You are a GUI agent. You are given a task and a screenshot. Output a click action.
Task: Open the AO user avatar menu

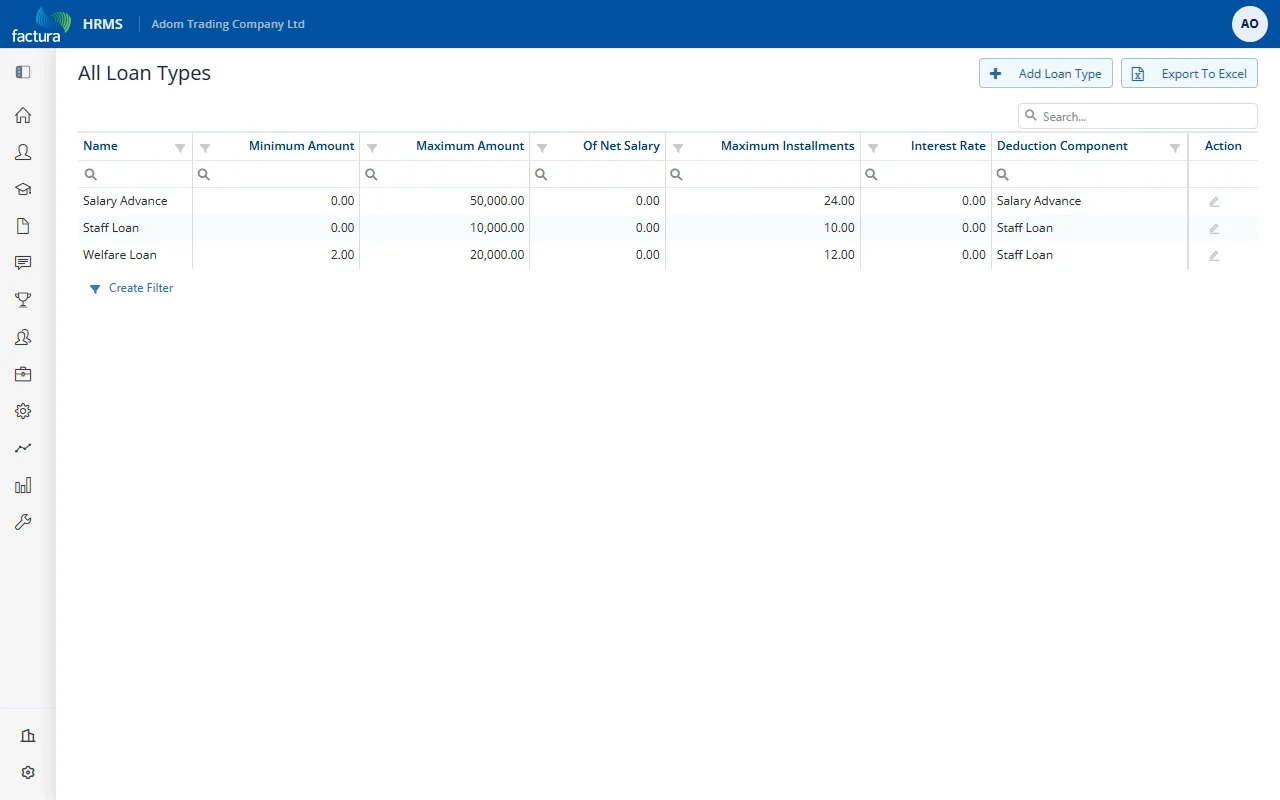click(1250, 24)
